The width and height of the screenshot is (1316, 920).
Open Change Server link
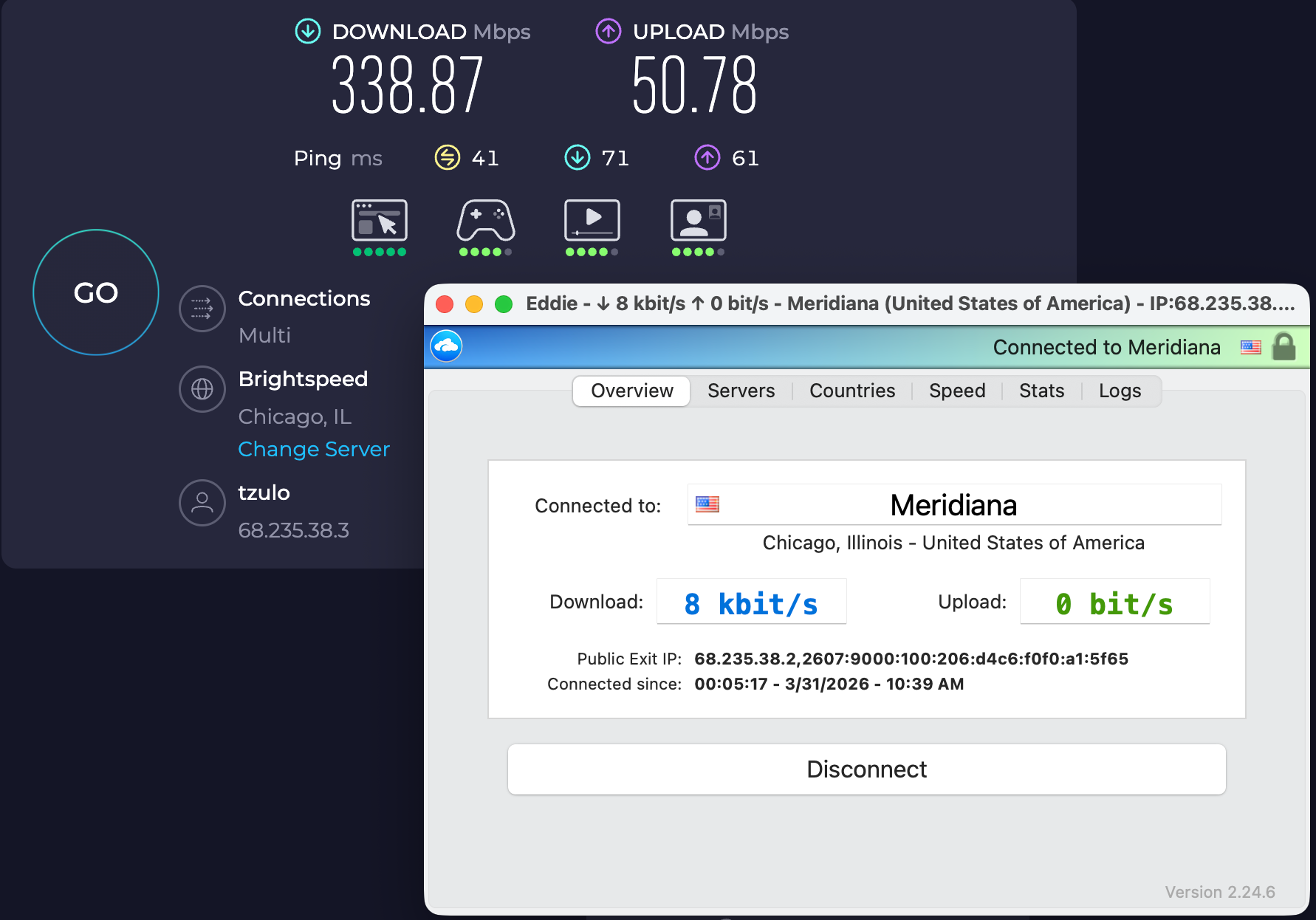(x=314, y=449)
